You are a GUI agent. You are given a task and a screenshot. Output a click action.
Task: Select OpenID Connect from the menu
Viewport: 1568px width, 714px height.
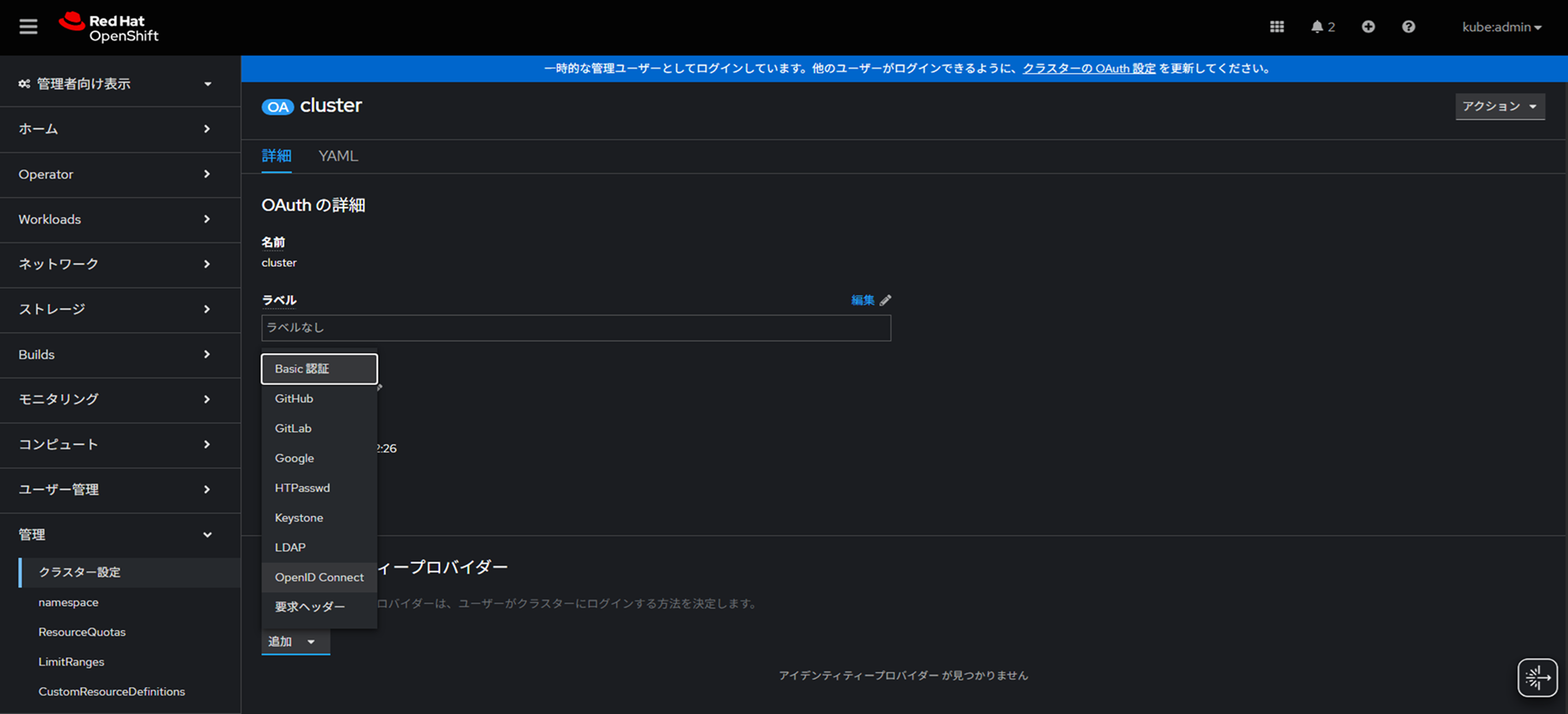click(319, 577)
